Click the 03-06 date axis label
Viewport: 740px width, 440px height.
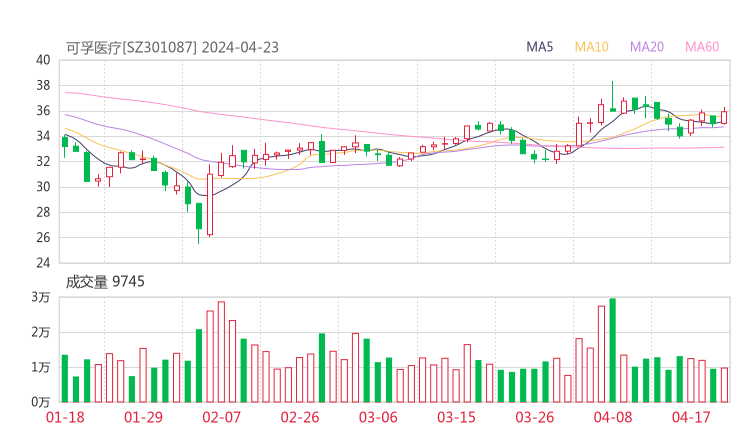[x=378, y=417]
